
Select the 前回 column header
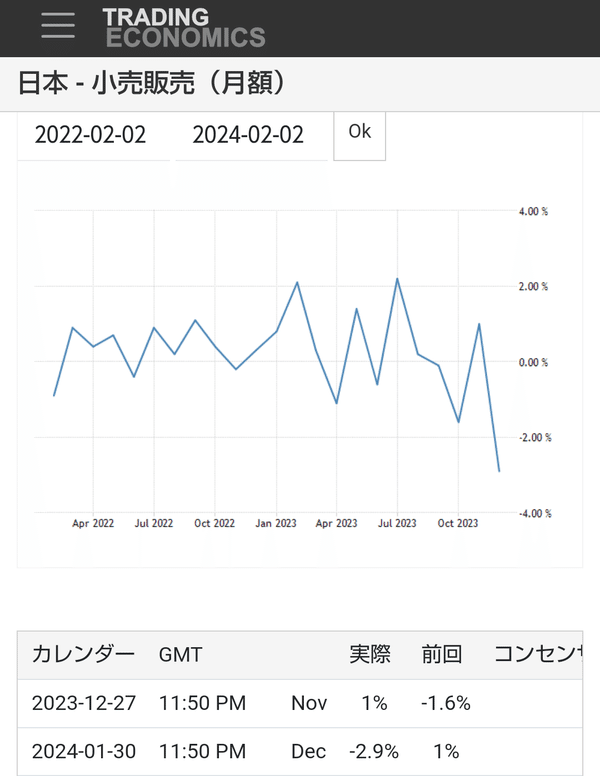click(442, 654)
